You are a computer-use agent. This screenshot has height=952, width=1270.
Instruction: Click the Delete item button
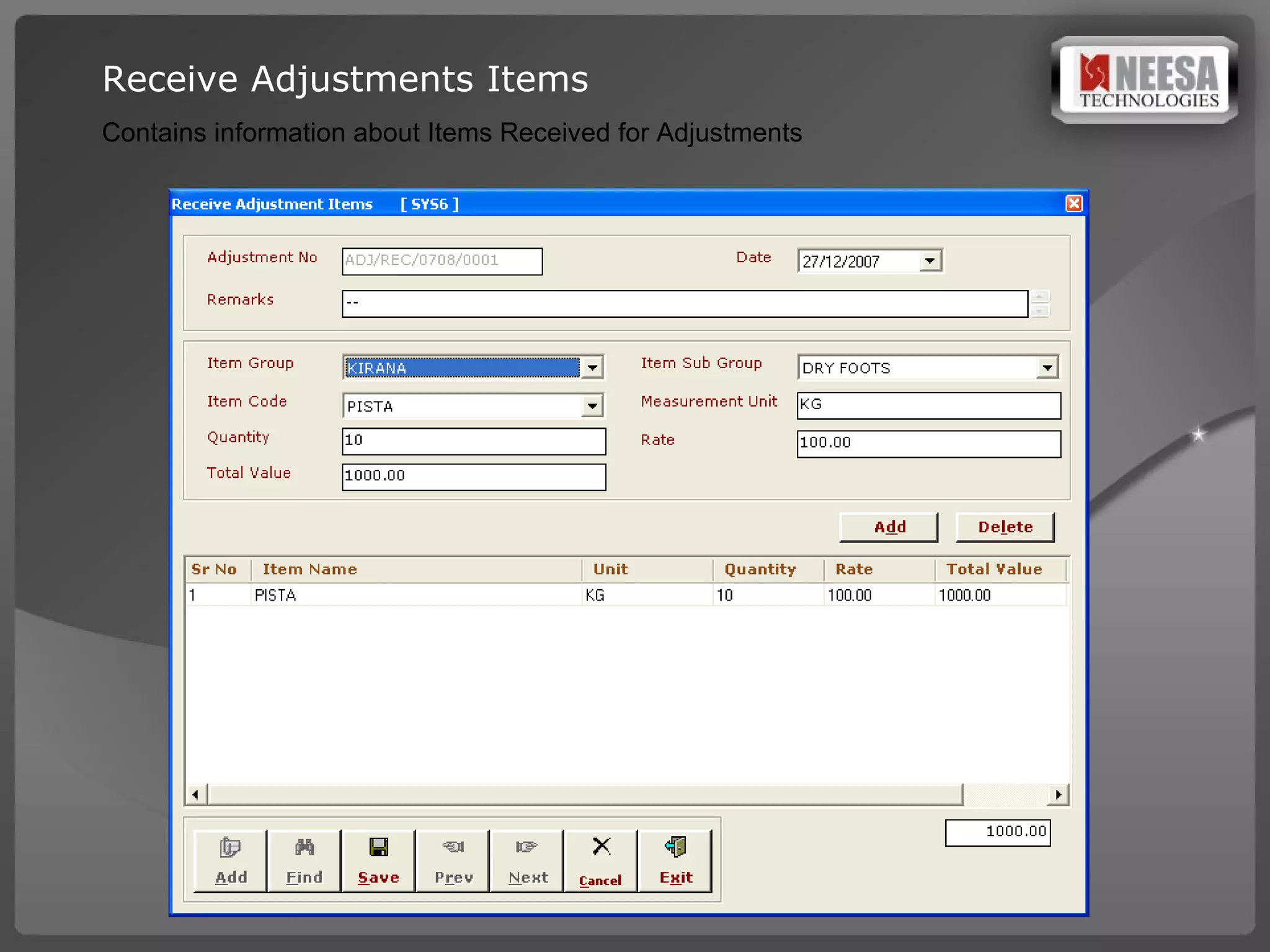(1005, 527)
